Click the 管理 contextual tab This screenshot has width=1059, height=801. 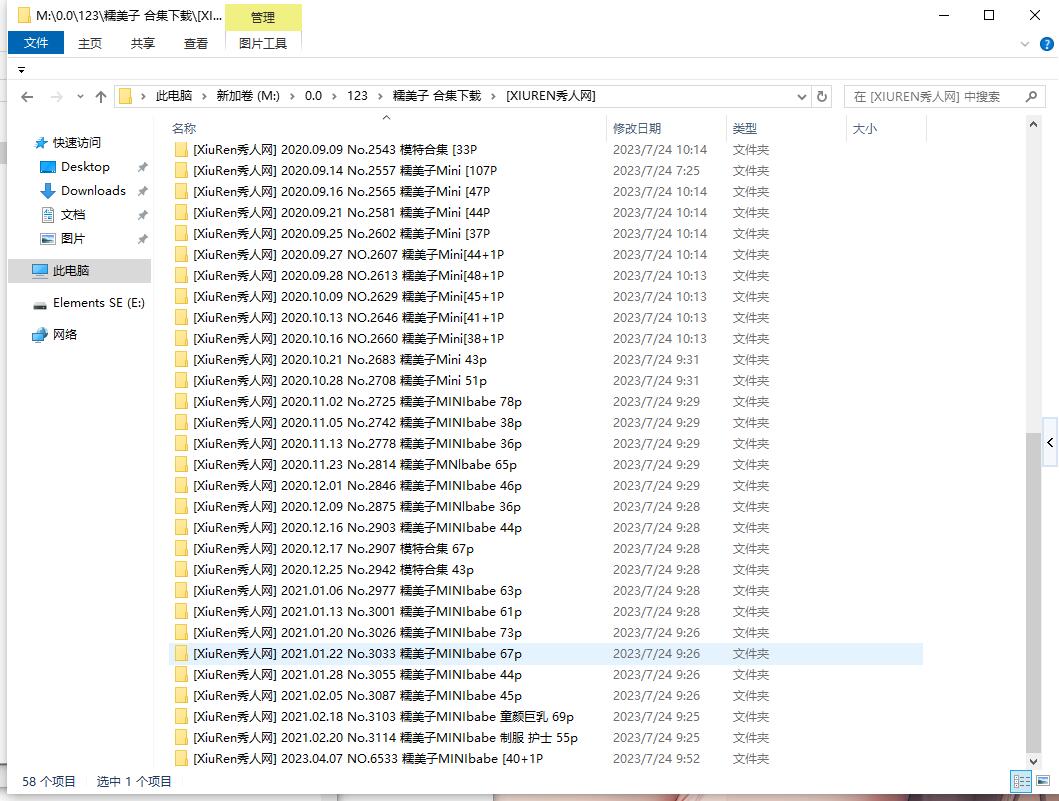point(263,18)
